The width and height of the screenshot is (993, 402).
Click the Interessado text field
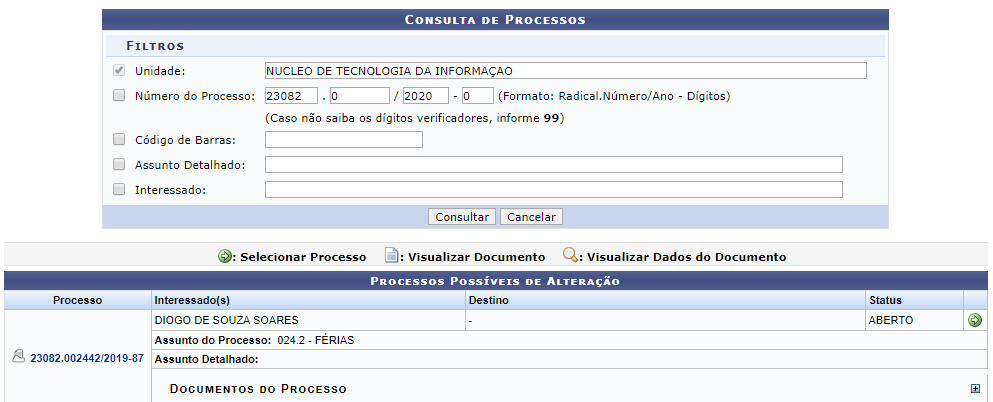[553, 189]
